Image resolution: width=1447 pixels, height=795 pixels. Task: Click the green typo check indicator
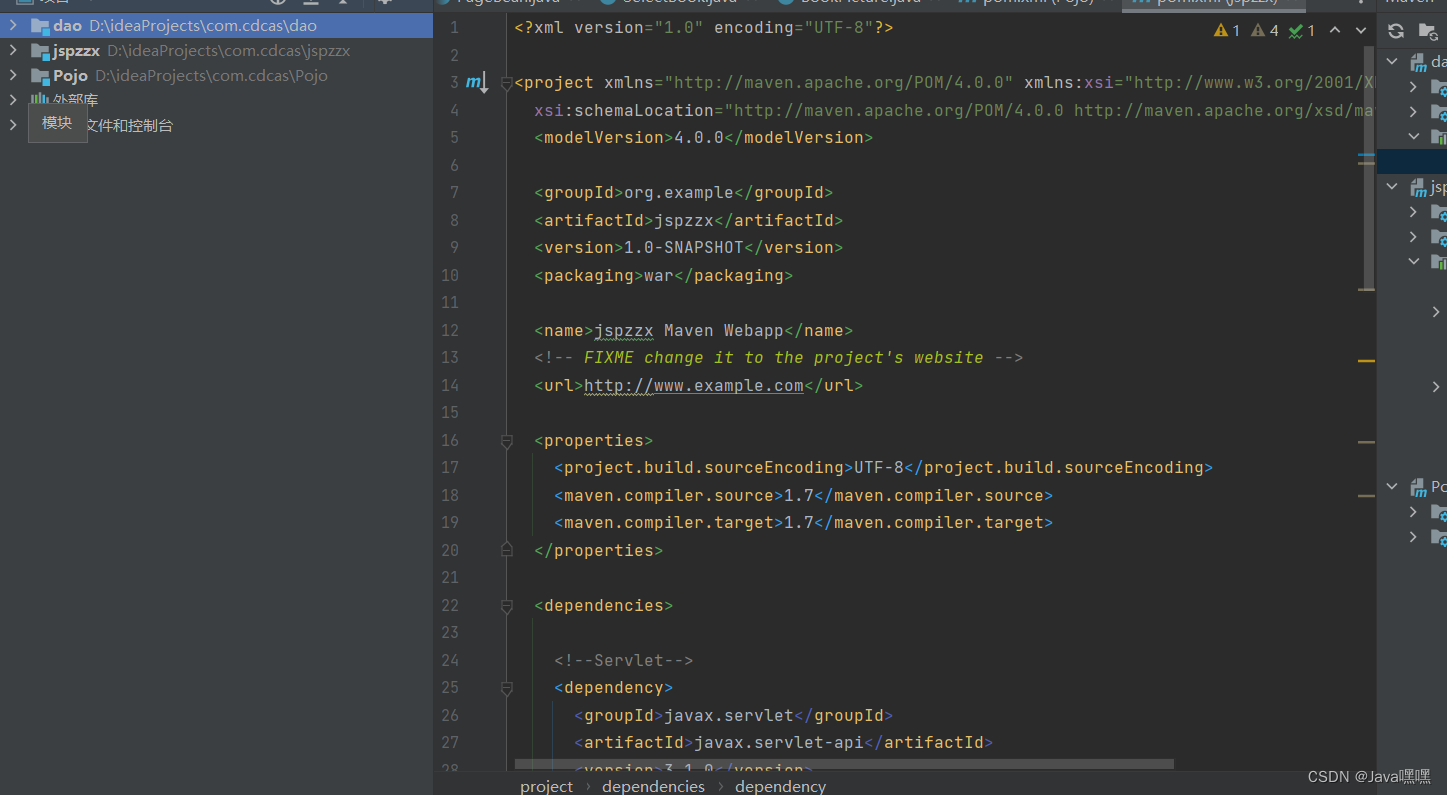point(1302,31)
